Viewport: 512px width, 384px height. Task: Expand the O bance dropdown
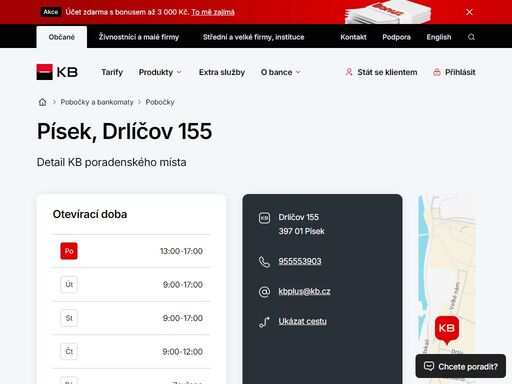pos(281,72)
